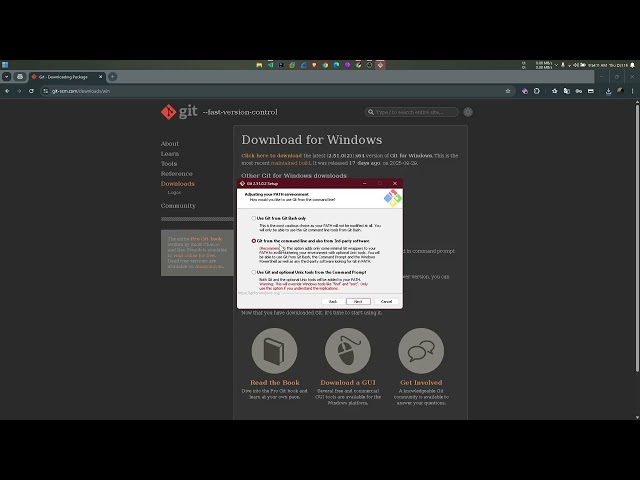The width and height of the screenshot is (640, 480).
Task: Select Git from command line and 3rd-party software
Action: [253, 241]
